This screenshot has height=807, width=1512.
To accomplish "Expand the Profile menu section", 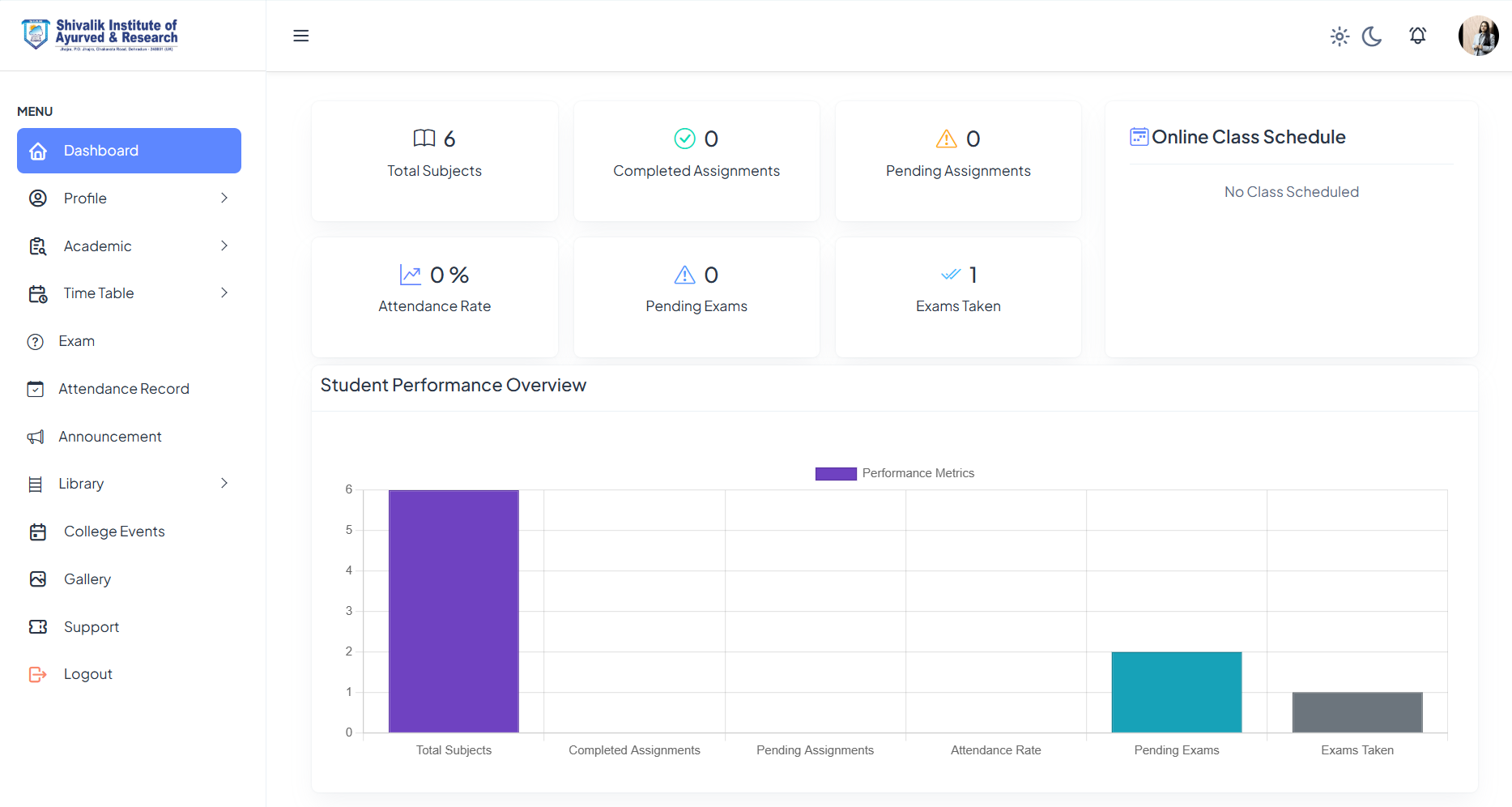I will pyautogui.click(x=224, y=198).
